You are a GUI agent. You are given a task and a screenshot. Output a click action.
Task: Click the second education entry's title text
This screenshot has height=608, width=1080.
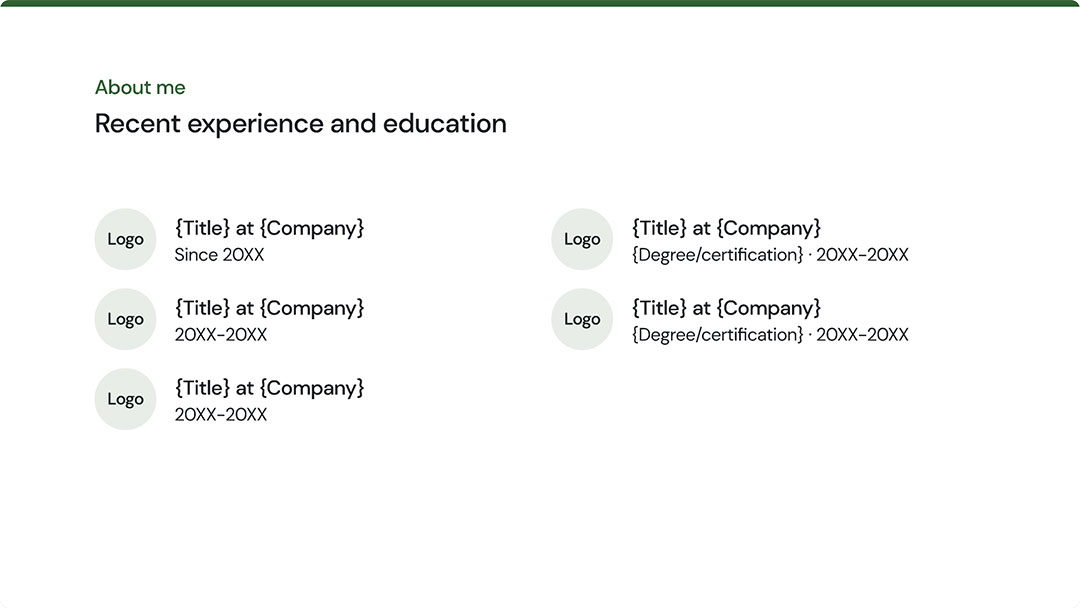[x=726, y=308]
